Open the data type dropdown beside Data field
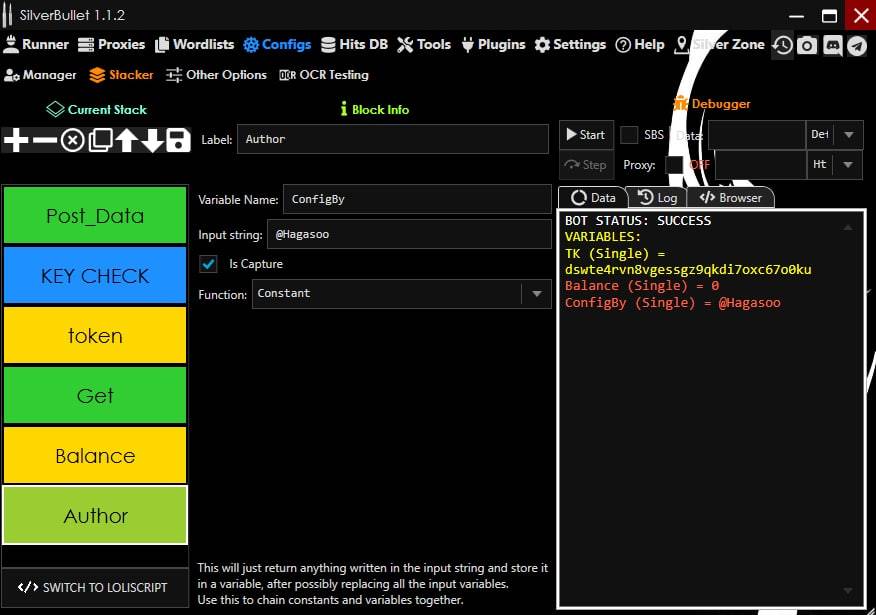876x615 pixels. coord(848,135)
